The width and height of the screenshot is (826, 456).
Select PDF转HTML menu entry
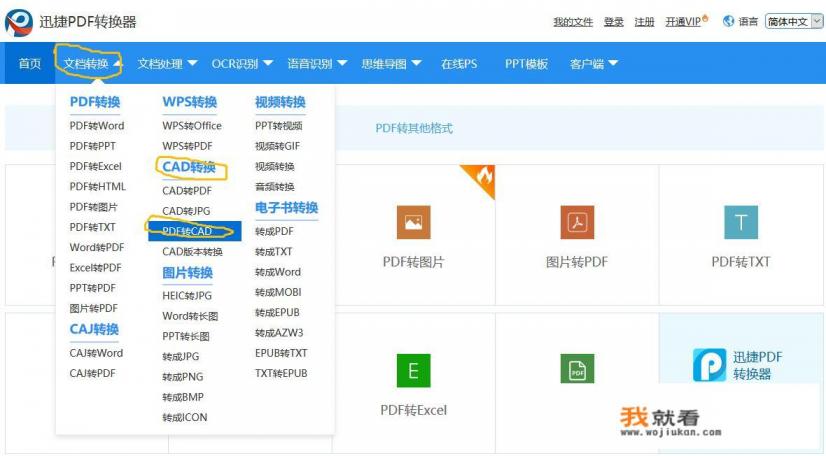[x=97, y=186]
